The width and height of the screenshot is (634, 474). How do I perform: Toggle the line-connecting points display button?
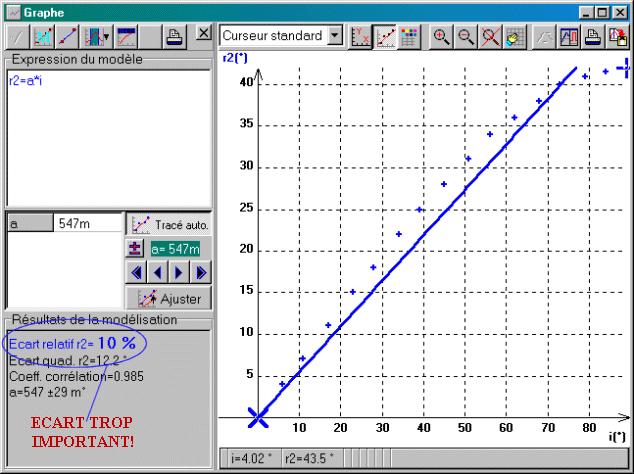(x=386, y=36)
